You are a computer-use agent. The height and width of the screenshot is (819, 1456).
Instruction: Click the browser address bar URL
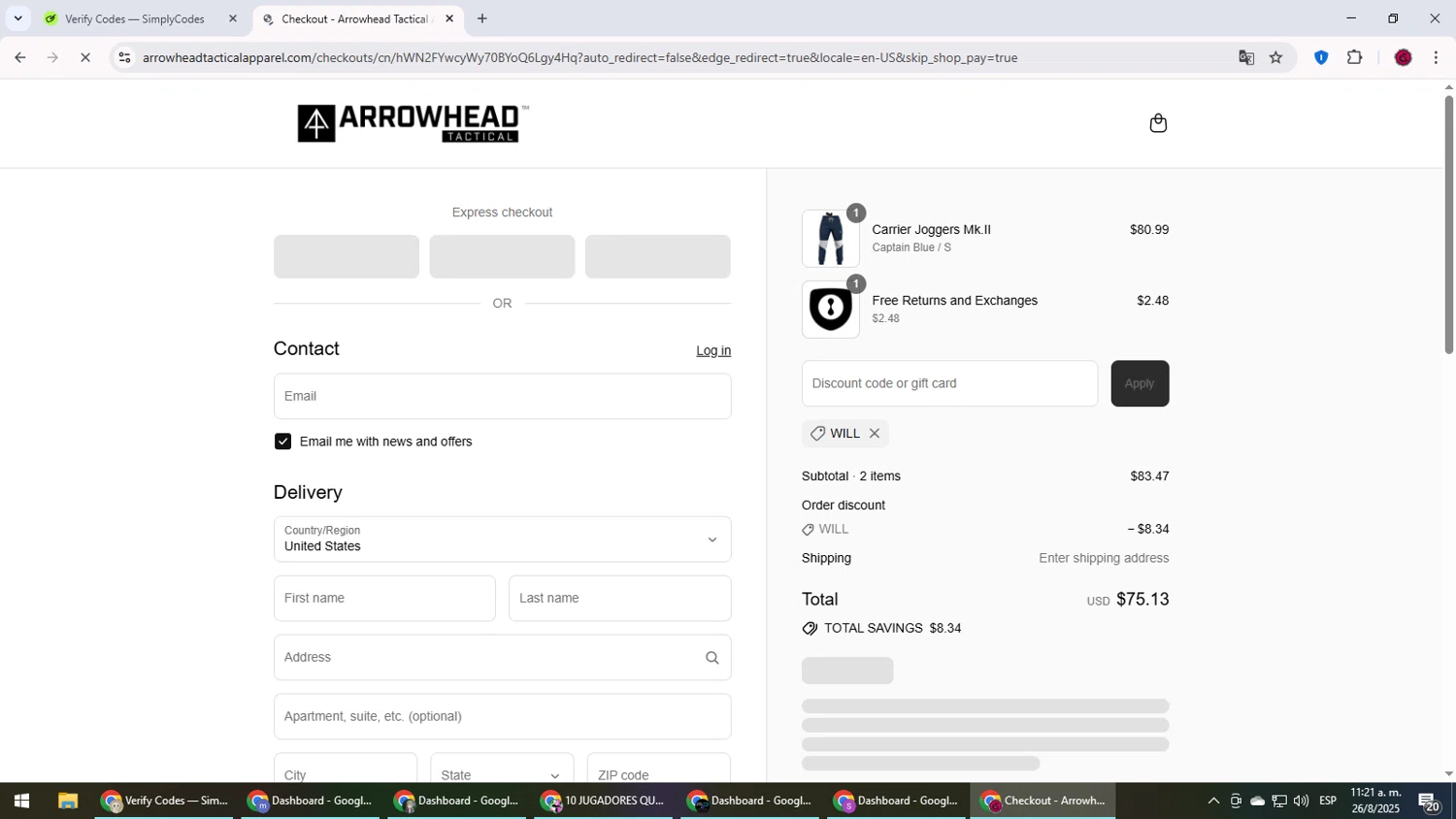pyautogui.click(x=579, y=57)
